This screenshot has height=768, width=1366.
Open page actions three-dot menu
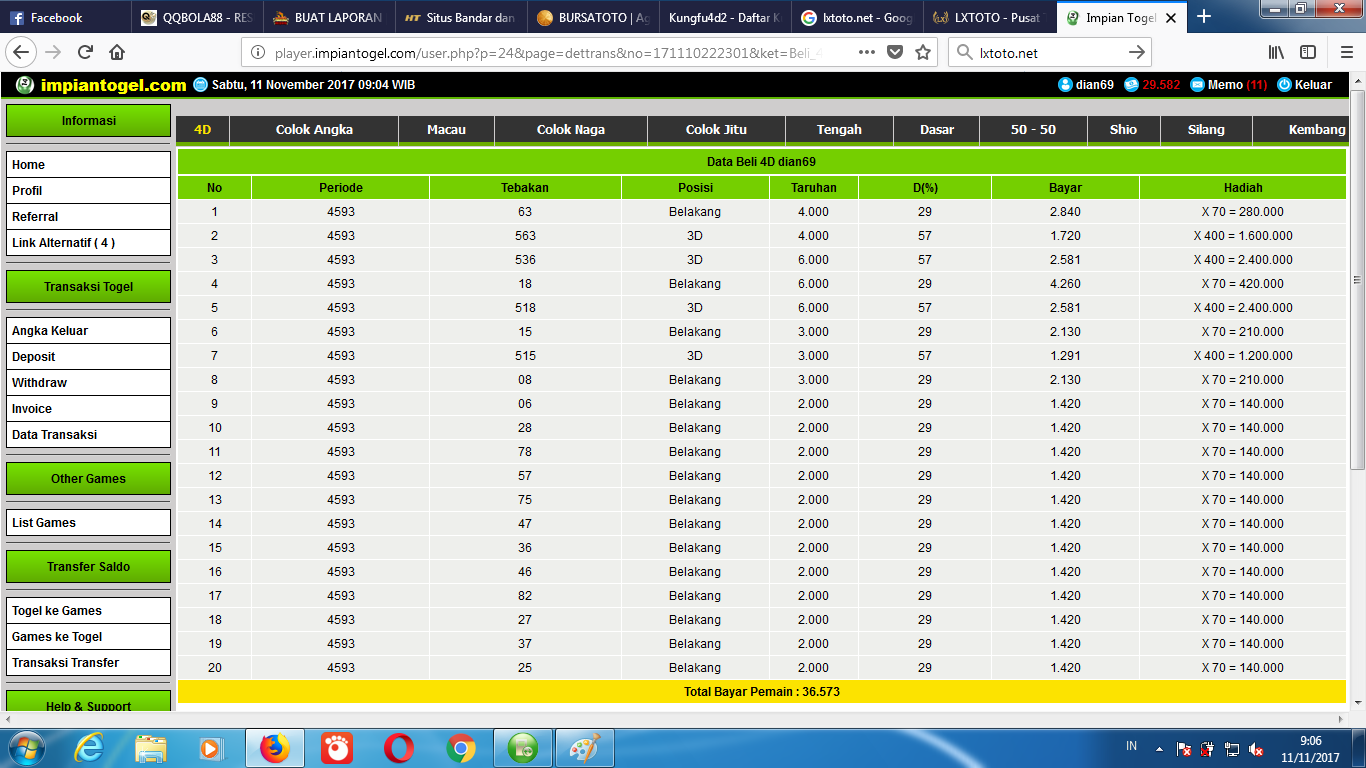(x=867, y=52)
